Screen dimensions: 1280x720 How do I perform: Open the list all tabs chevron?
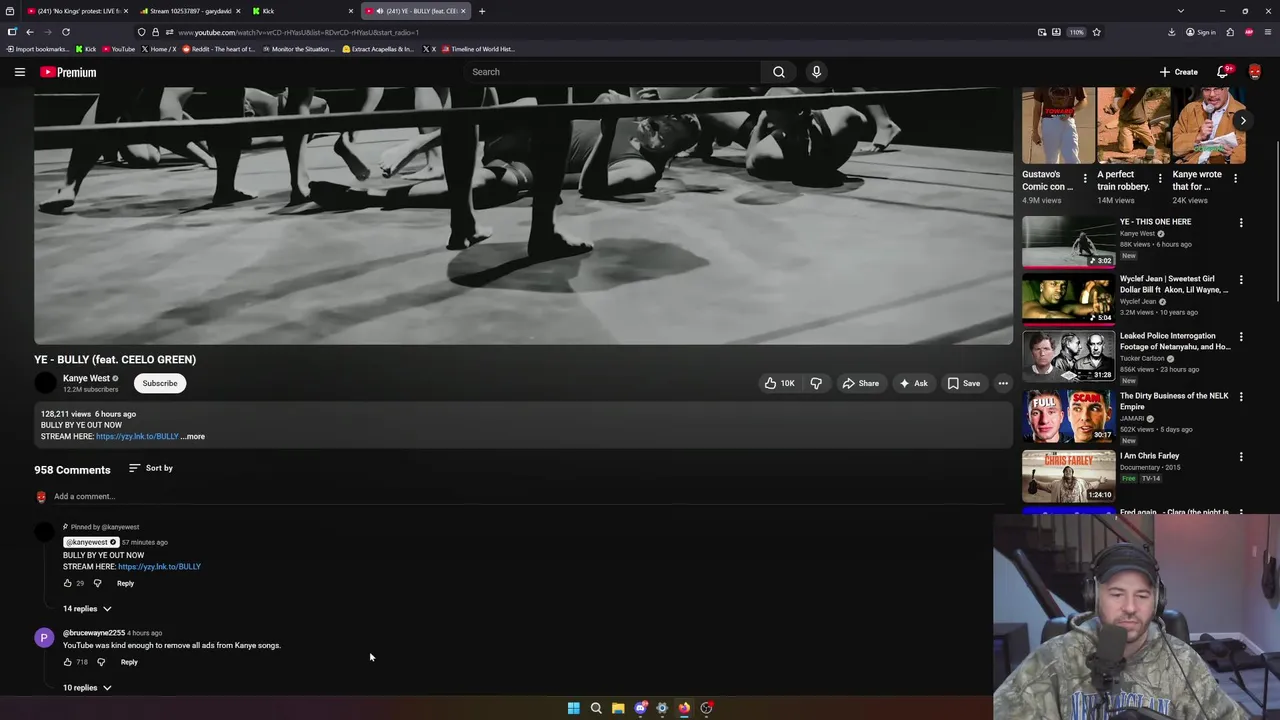click(1180, 11)
